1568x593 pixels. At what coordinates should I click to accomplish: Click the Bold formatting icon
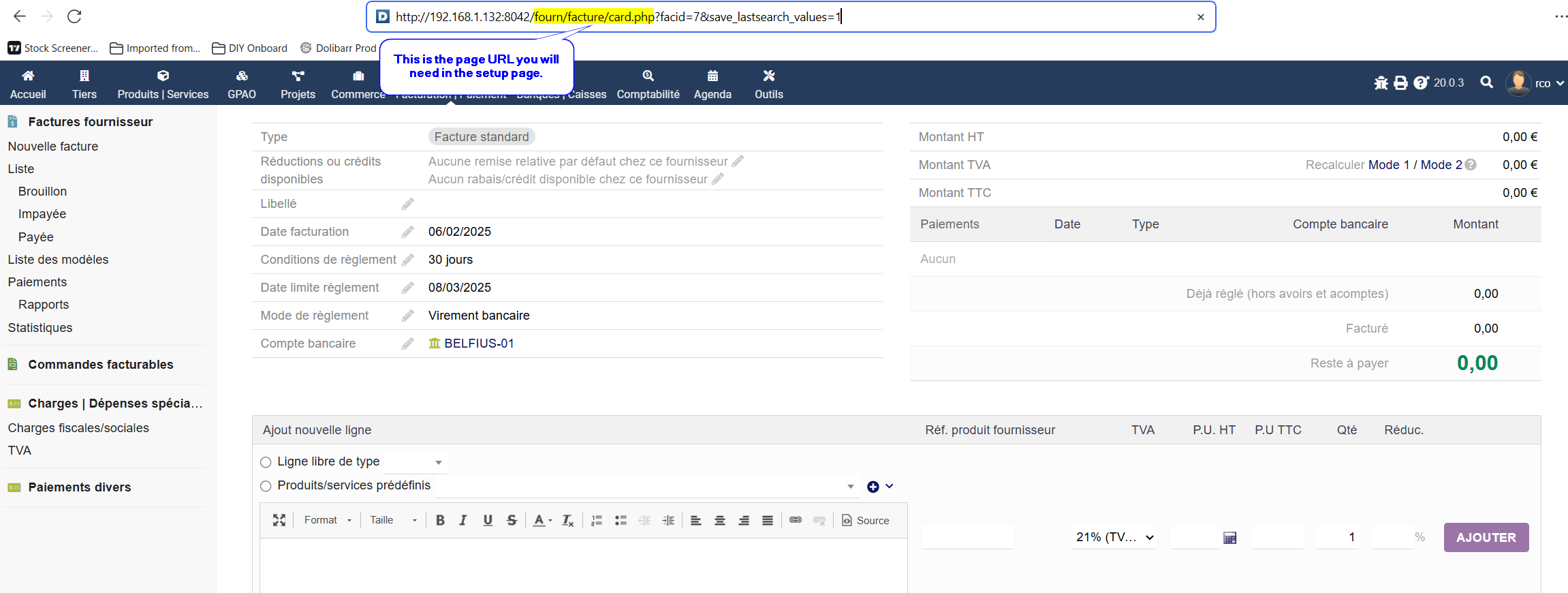(x=440, y=521)
